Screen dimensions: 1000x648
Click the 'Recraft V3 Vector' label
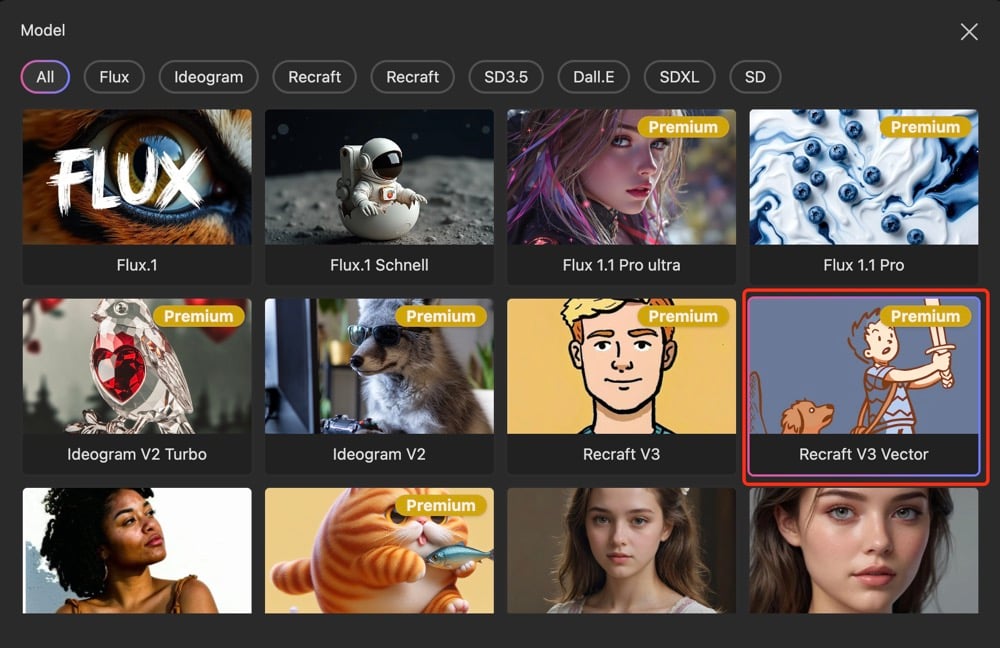tap(864, 454)
